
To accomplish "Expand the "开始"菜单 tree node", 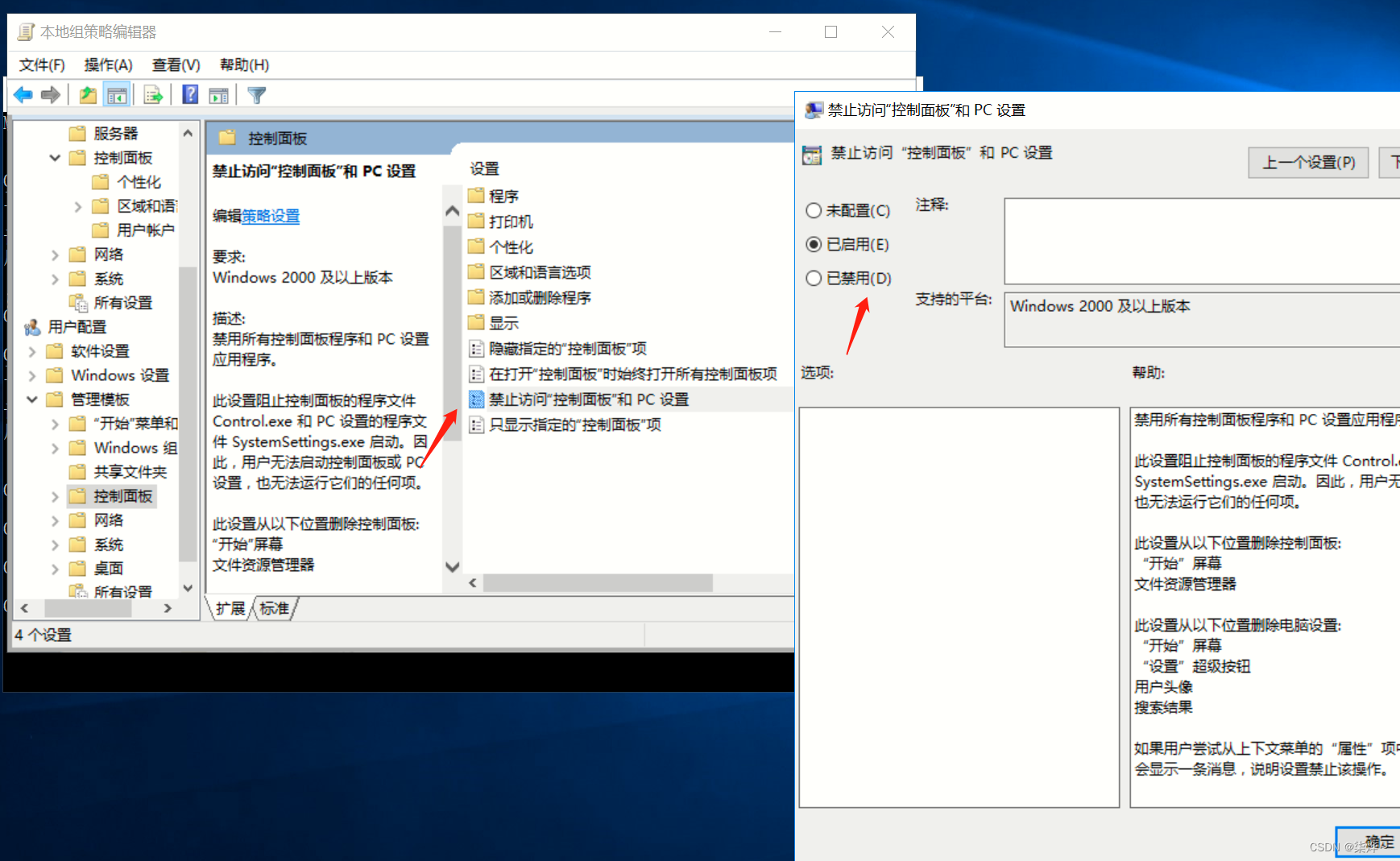I will coord(55,424).
